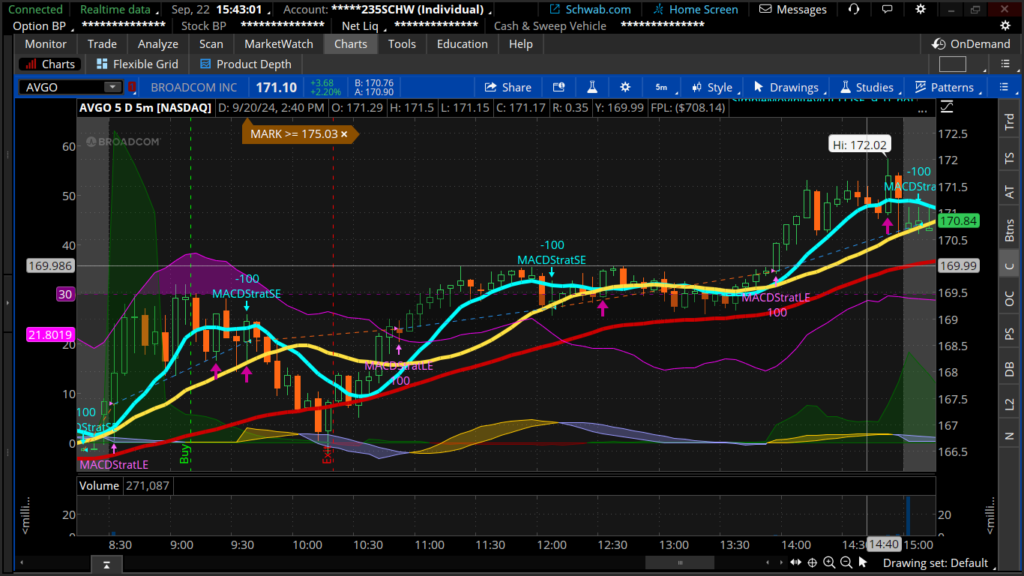Open the grid layout rectangle selector
This screenshot has width=1024, height=576.
[x=952, y=64]
